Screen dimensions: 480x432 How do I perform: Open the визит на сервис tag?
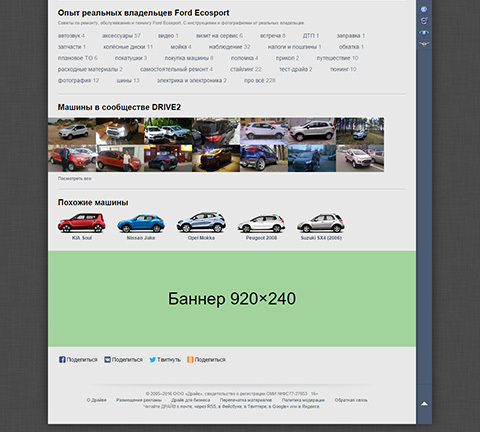219,36
